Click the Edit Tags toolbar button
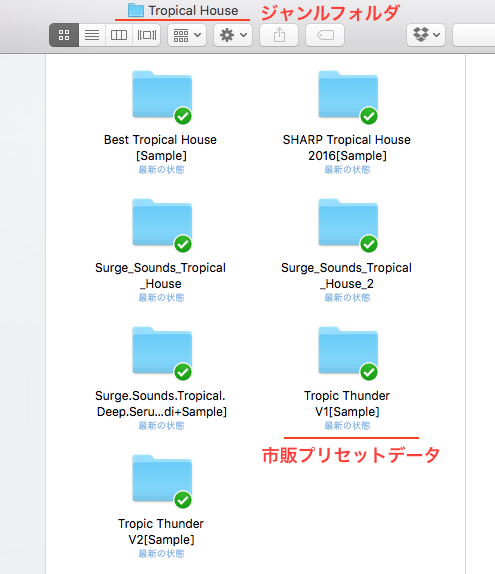This screenshot has width=495, height=574. 325,35
